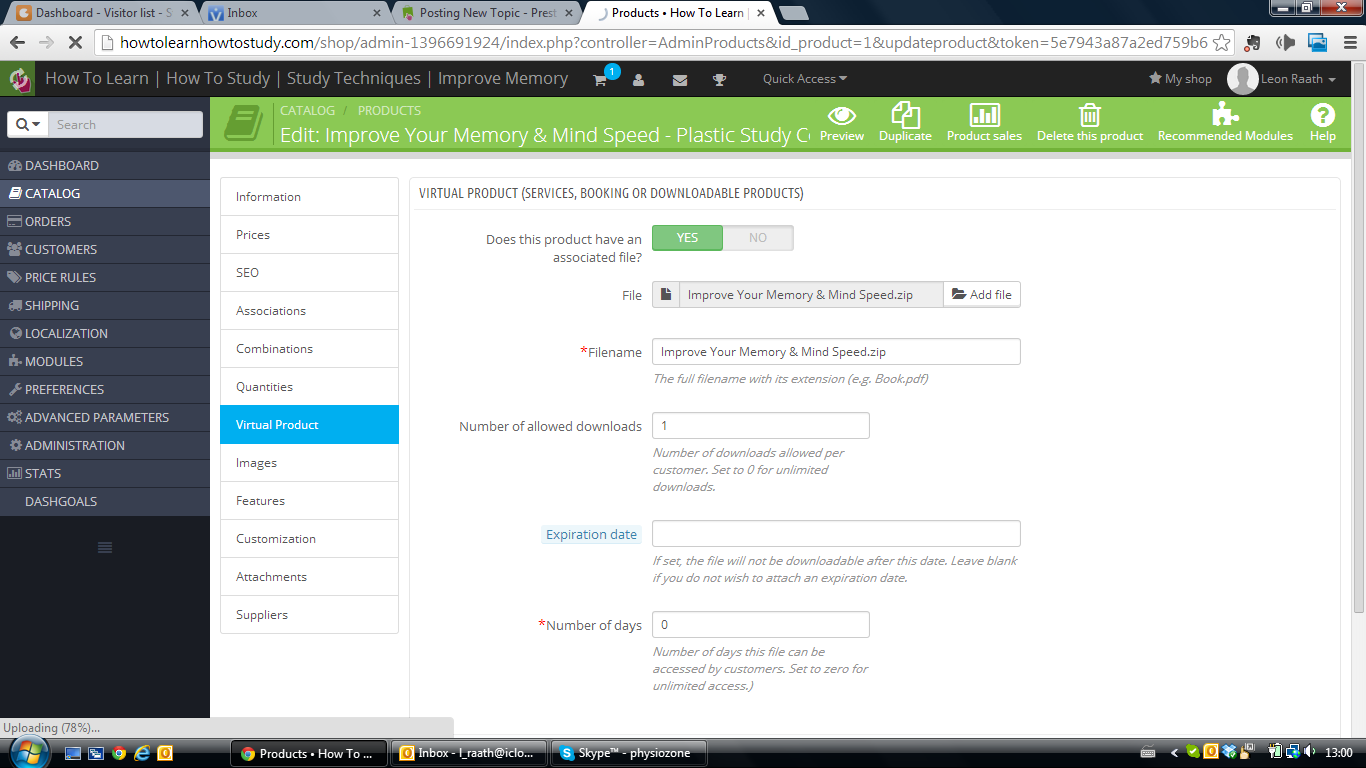Image resolution: width=1366 pixels, height=768 pixels.
Task: Set associated file toggle to NO
Action: point(758,238)
